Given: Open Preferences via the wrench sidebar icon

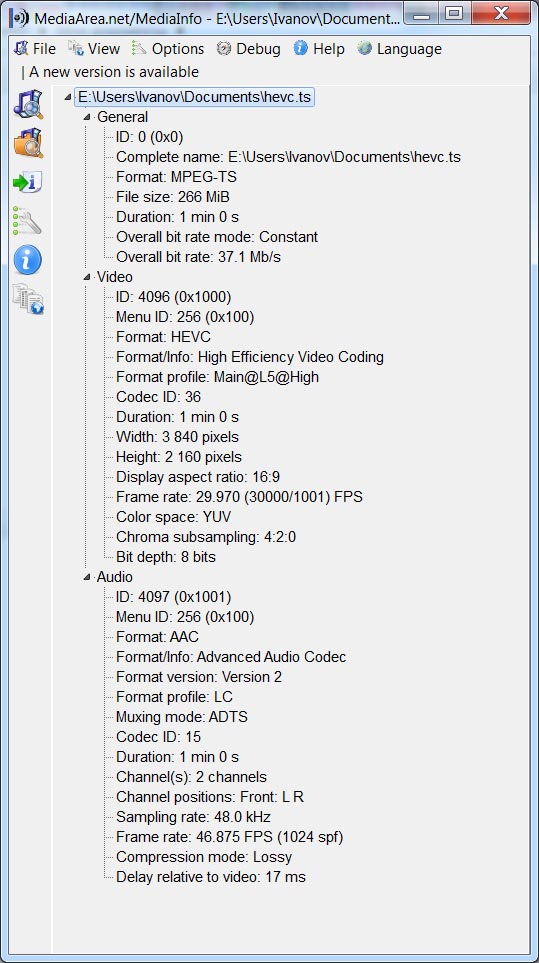Looking at the screenshot, I should 28,220.
